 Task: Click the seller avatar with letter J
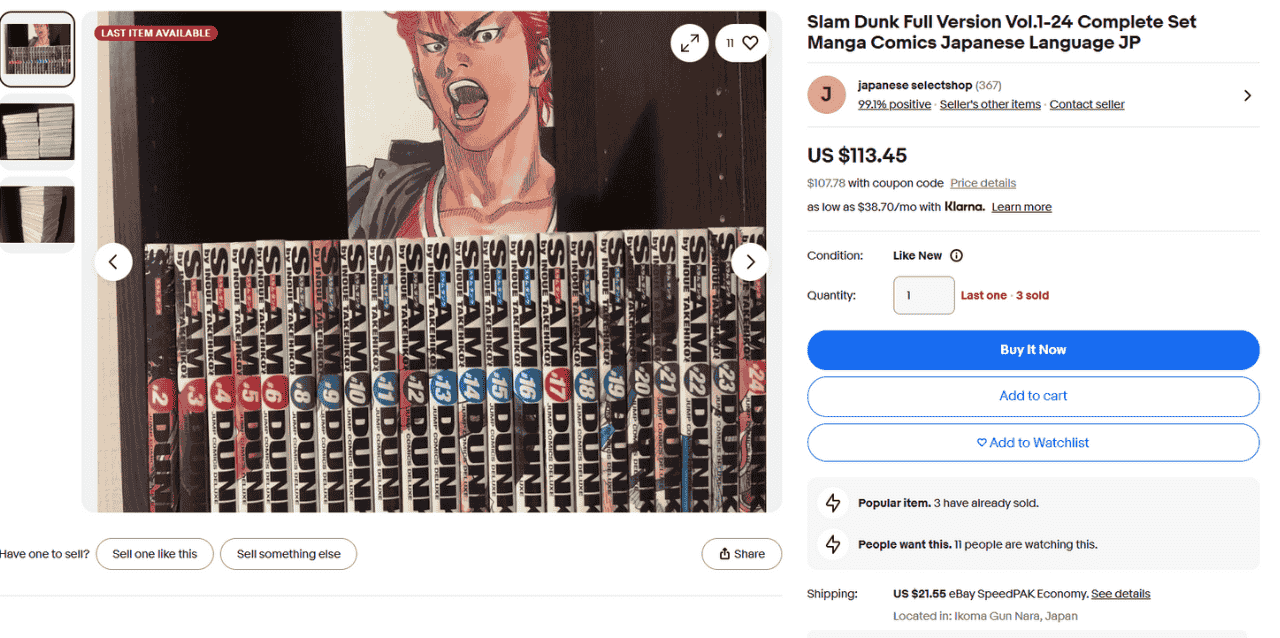(x=826, y=95)
